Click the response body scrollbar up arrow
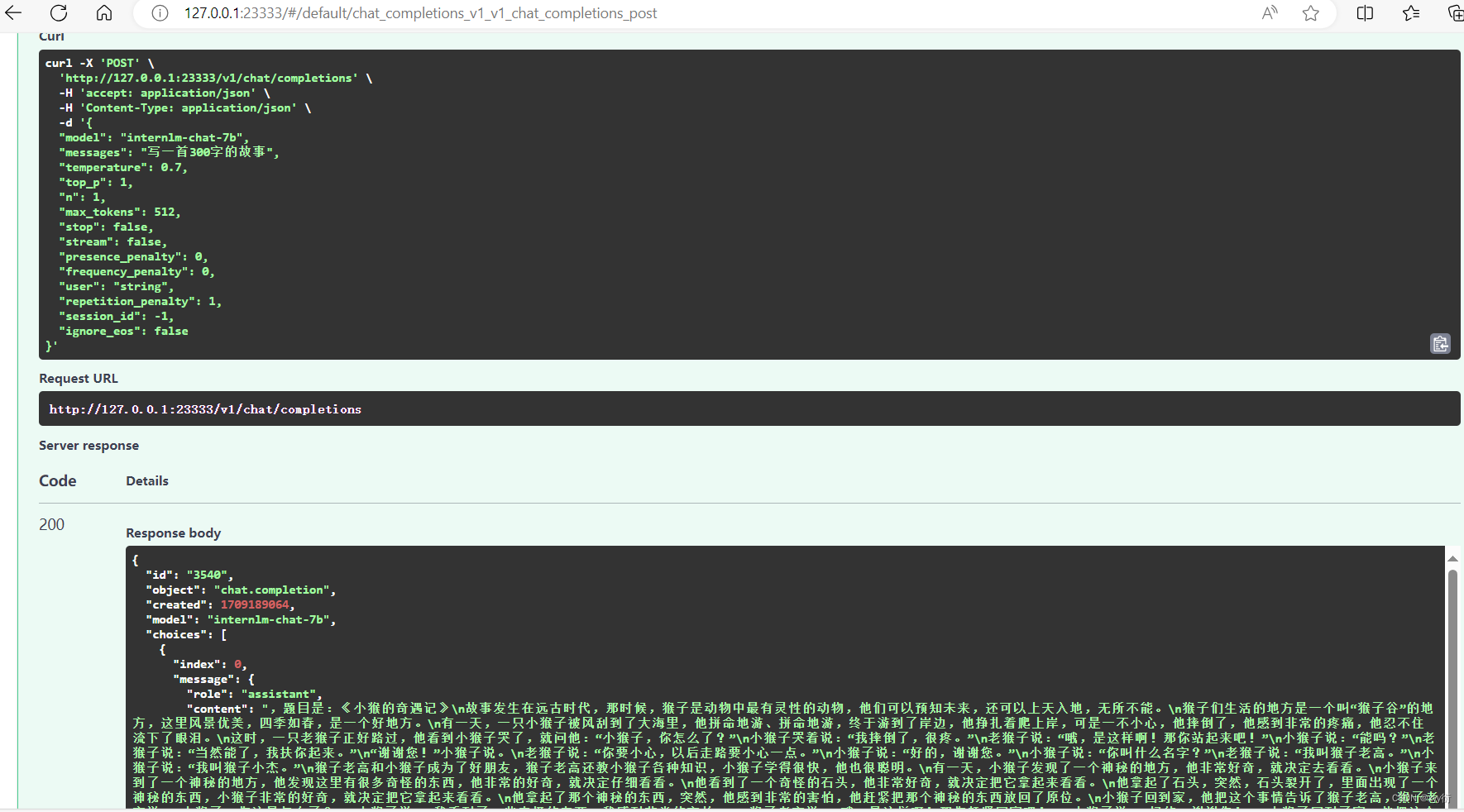 pos(1453,558)
